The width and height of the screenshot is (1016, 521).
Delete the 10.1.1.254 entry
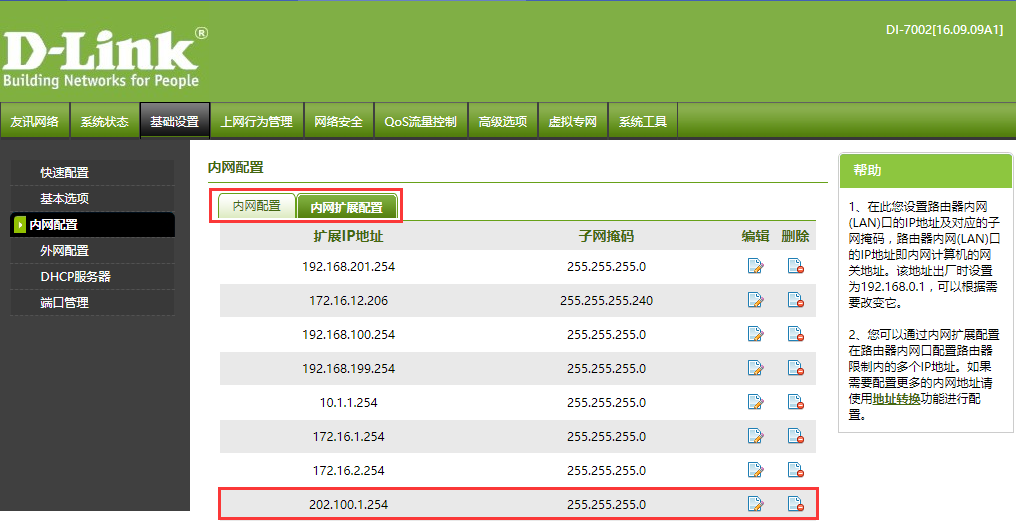coord(796,402)
